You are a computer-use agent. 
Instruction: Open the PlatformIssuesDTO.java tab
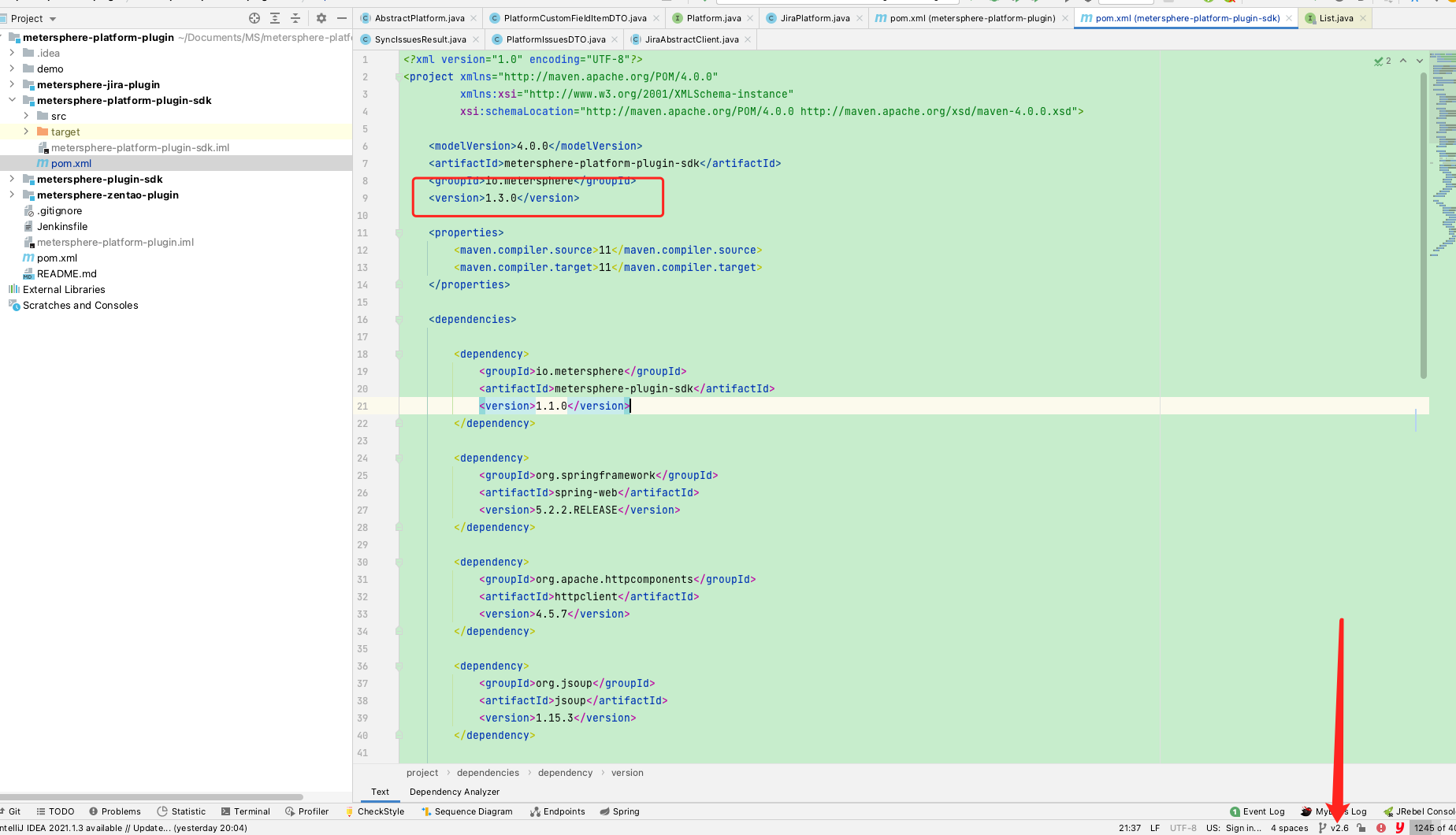point(555,39)
